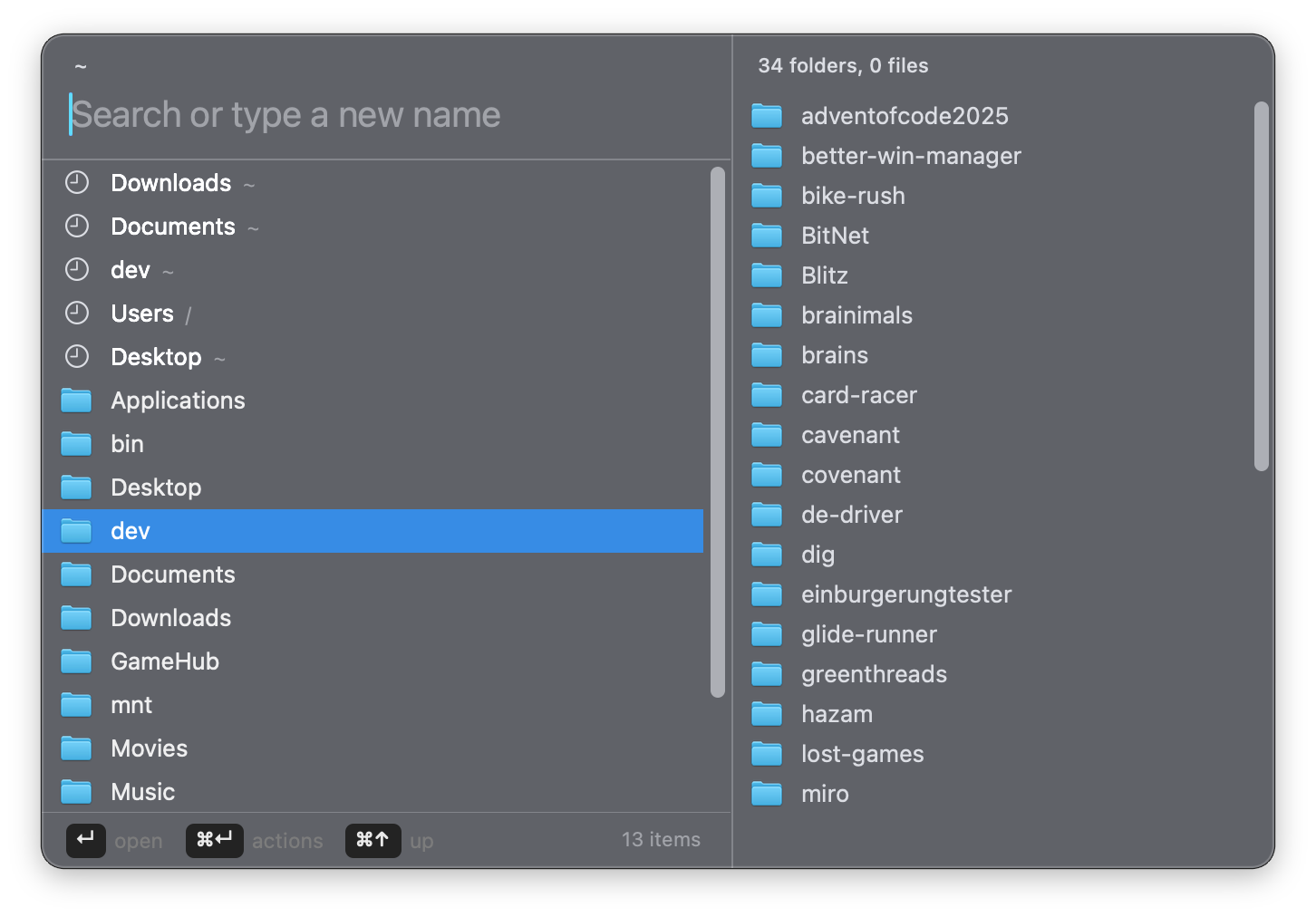This screenshot has width=1316, height=917.
Task: Click the Return key open button
Action: [x=86, y=840]
